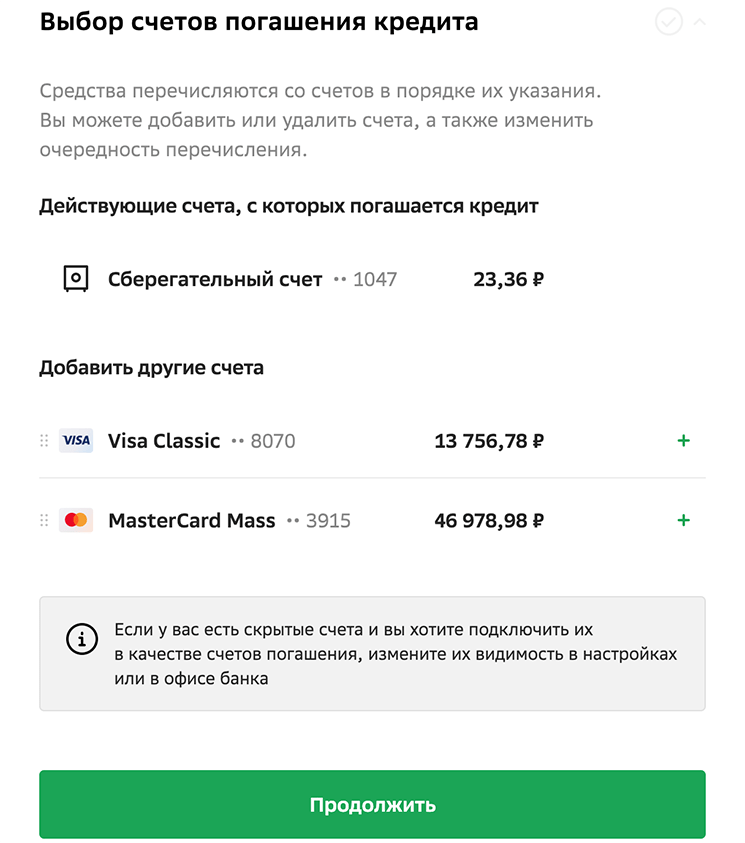Click the Visa card logo icon
The height and width of the screenshot is (843, 745).
click(x=76, y=441)
